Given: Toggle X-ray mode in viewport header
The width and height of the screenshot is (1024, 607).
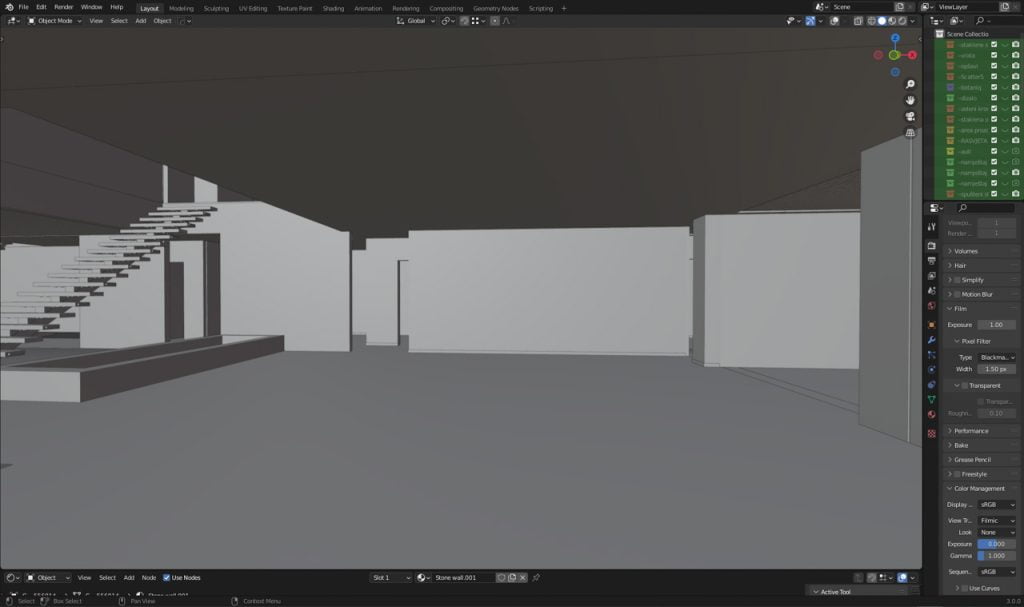Looking at the screenshot, I should pyautogui.click(x=859, y=20).
